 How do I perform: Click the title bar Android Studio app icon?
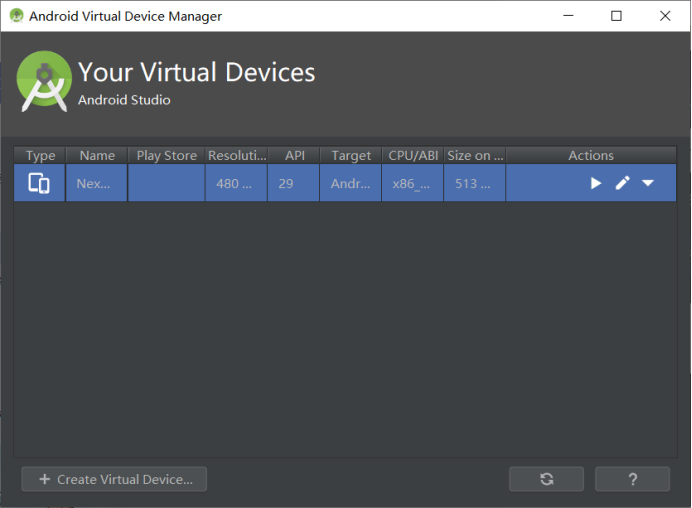(x=17, y=16)
